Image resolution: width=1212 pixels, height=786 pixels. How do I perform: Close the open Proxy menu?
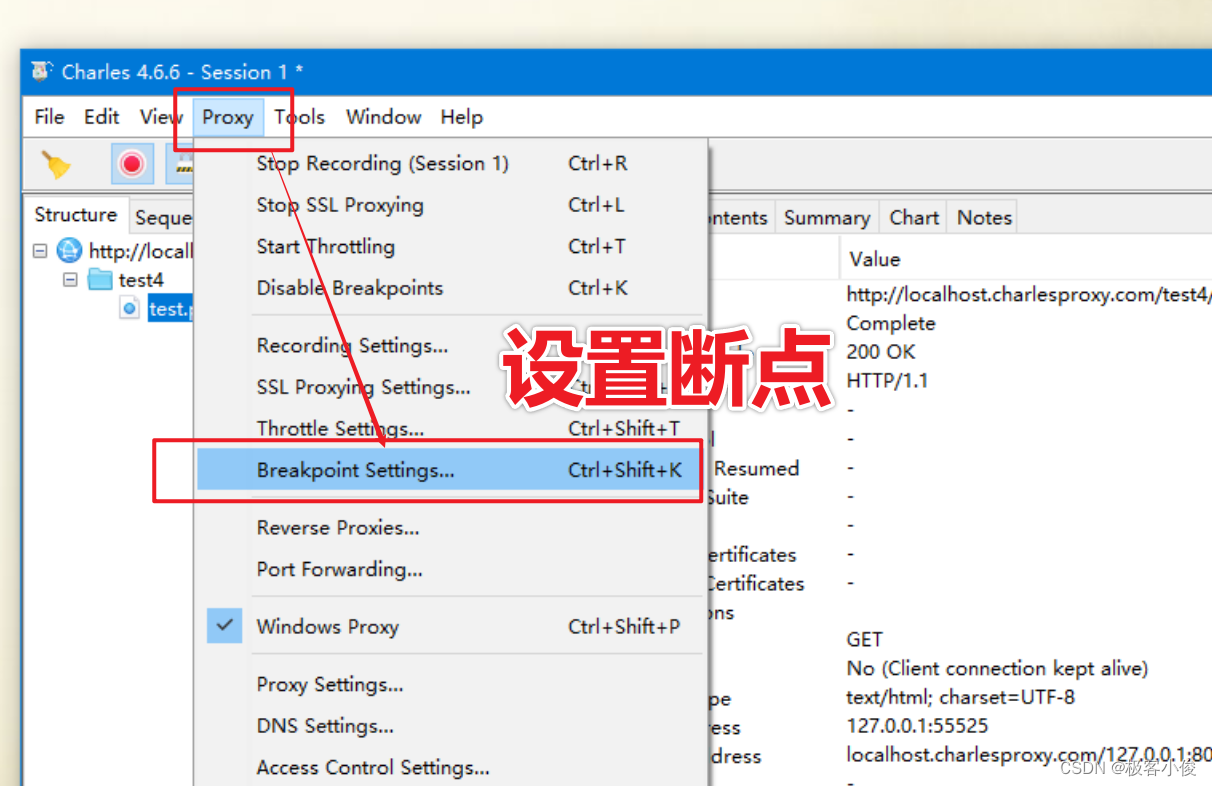[228, 117]
